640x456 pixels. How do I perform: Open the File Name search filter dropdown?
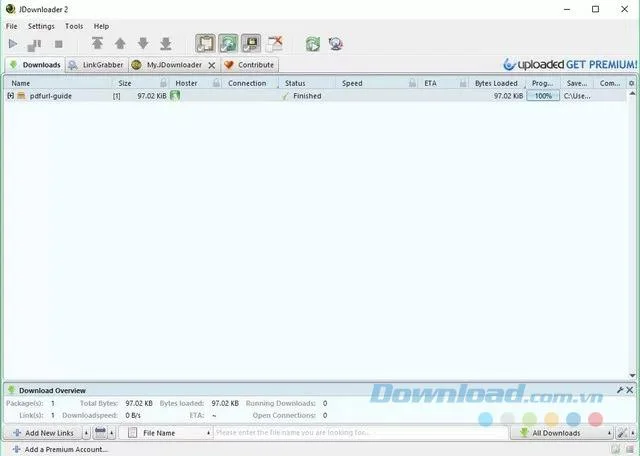coord(170,433)
